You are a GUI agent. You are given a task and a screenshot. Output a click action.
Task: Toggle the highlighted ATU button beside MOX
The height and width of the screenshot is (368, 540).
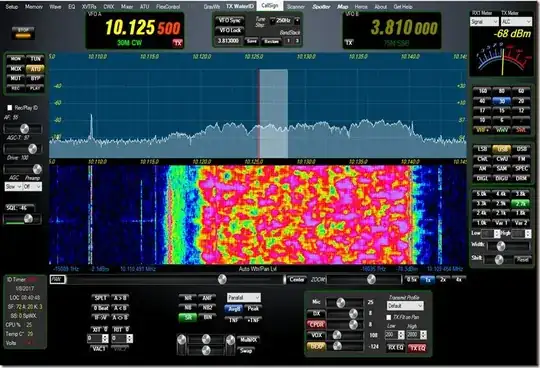[35, 69]
